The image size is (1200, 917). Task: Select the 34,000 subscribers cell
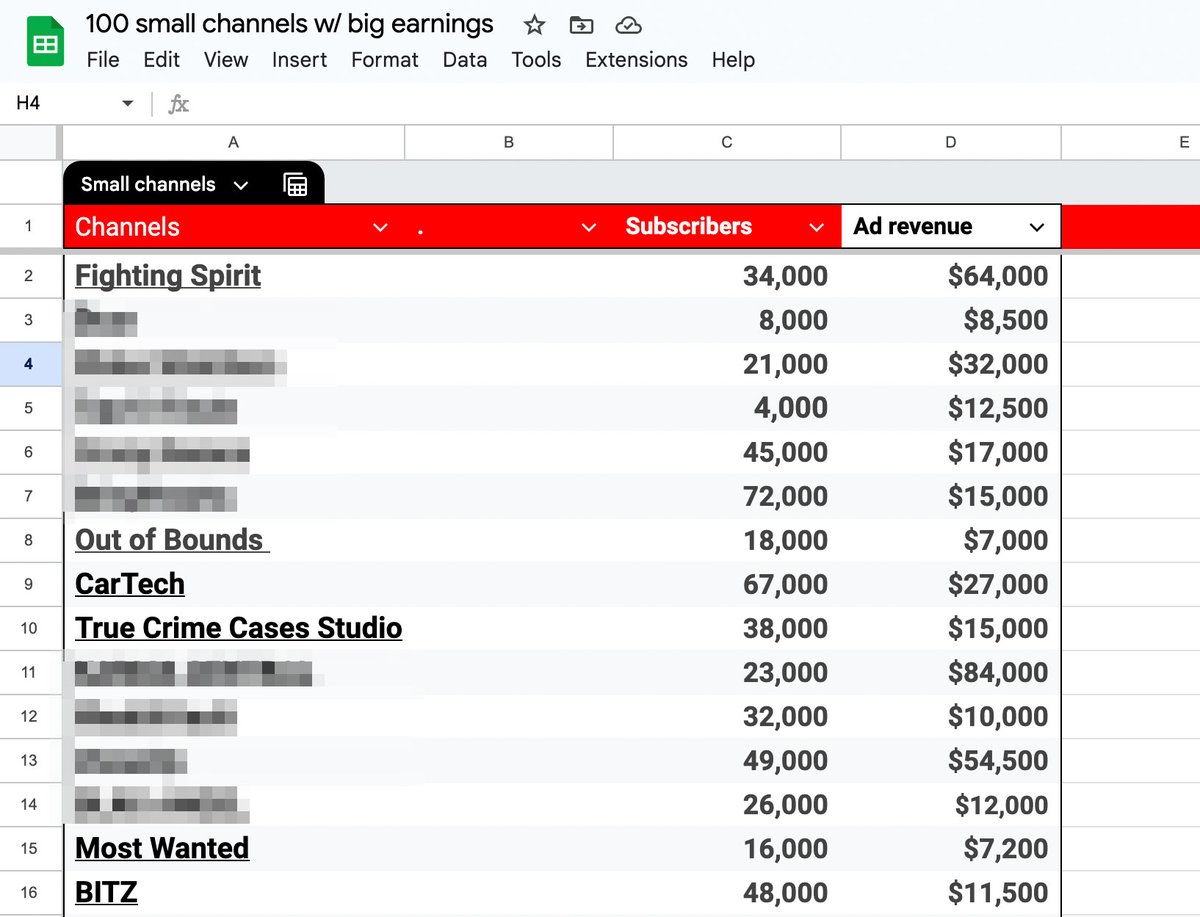pos(727,276)
